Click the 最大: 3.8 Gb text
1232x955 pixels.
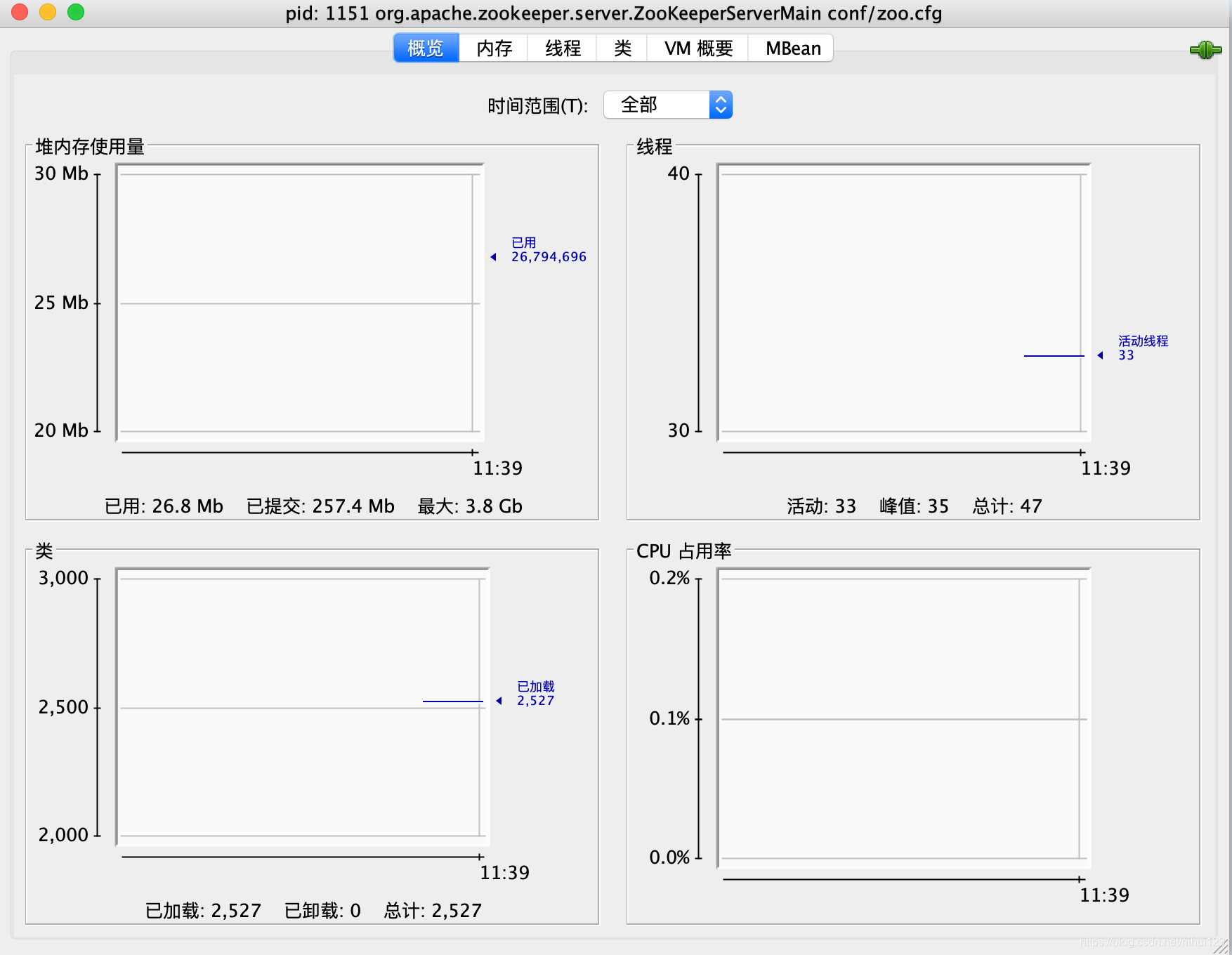[470, 506]
